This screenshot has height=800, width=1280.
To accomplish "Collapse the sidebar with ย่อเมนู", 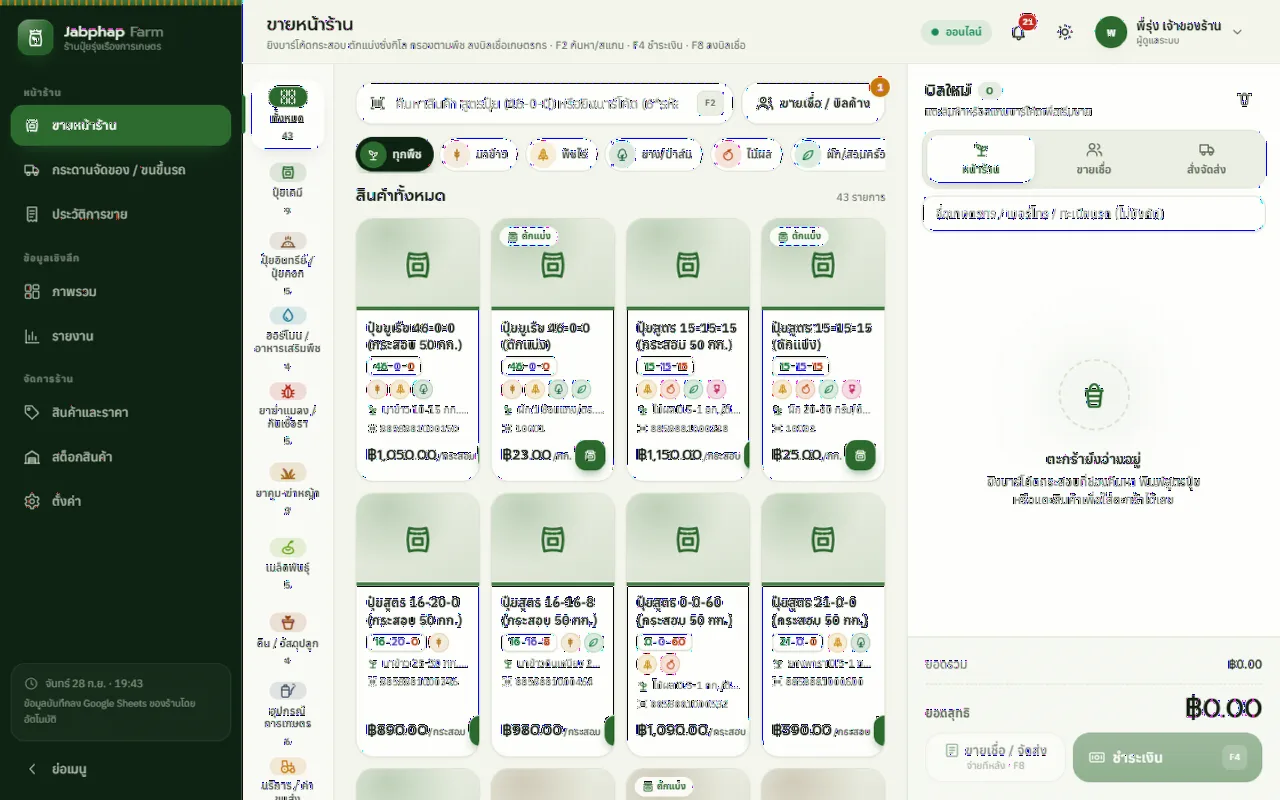I will click(x=121, y=769).
